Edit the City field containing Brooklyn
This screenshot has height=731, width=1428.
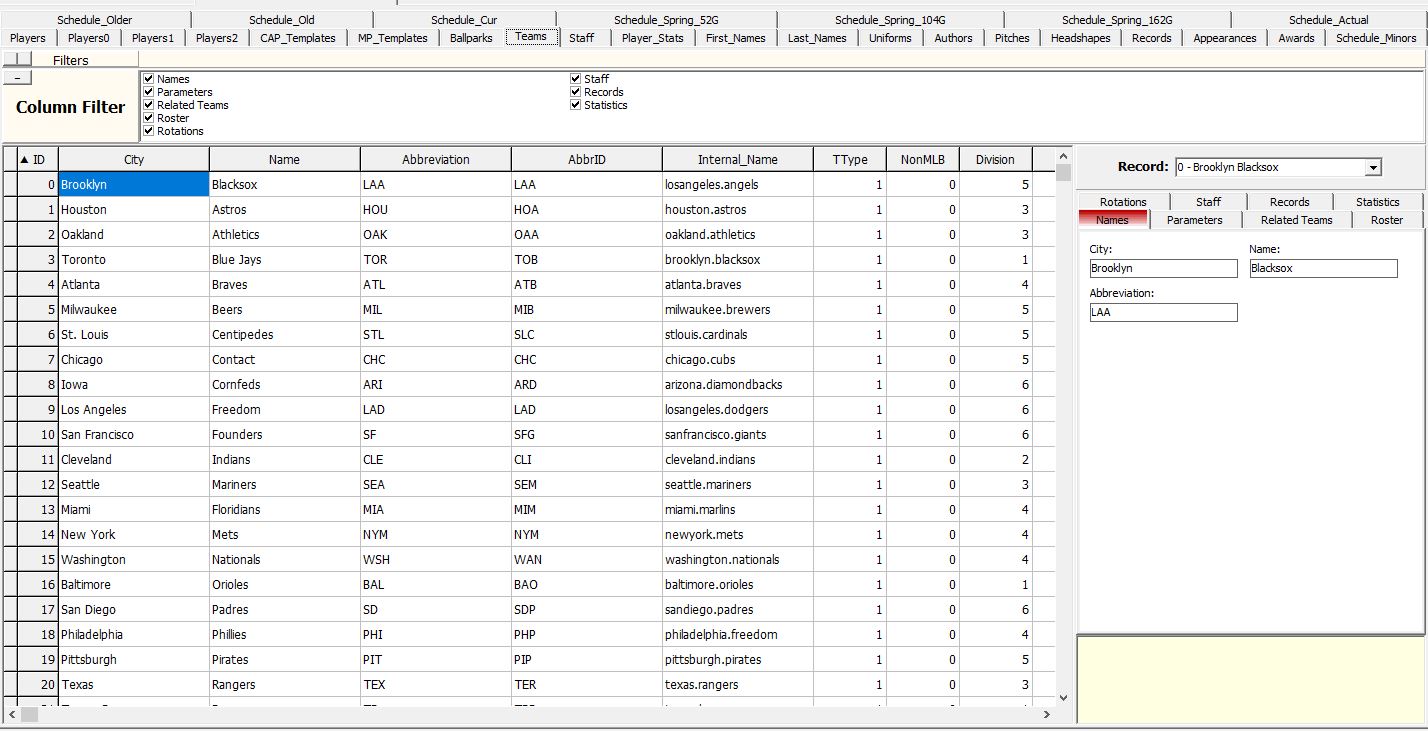pos(1163,268)
